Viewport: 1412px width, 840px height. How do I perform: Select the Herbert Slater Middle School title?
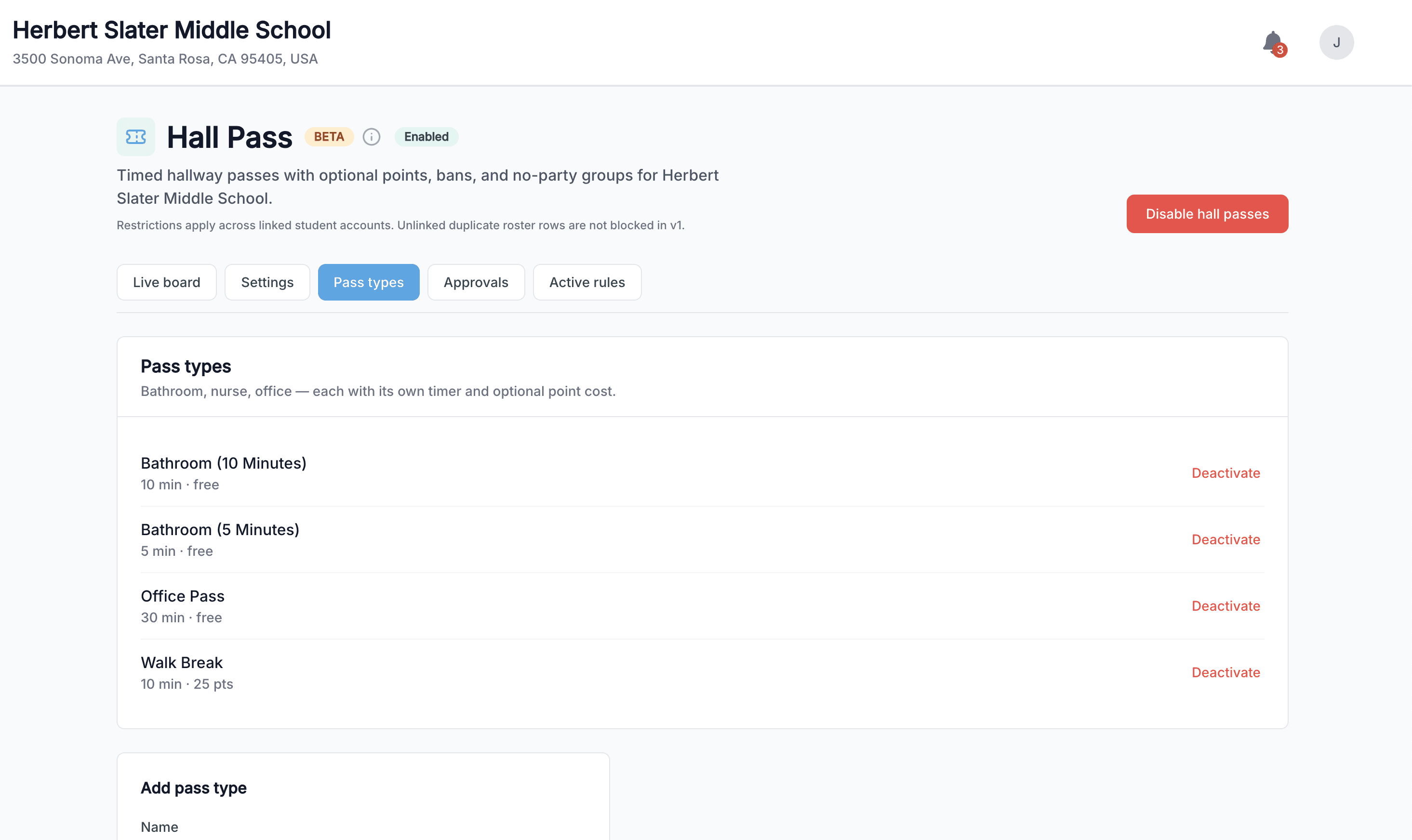172,30
